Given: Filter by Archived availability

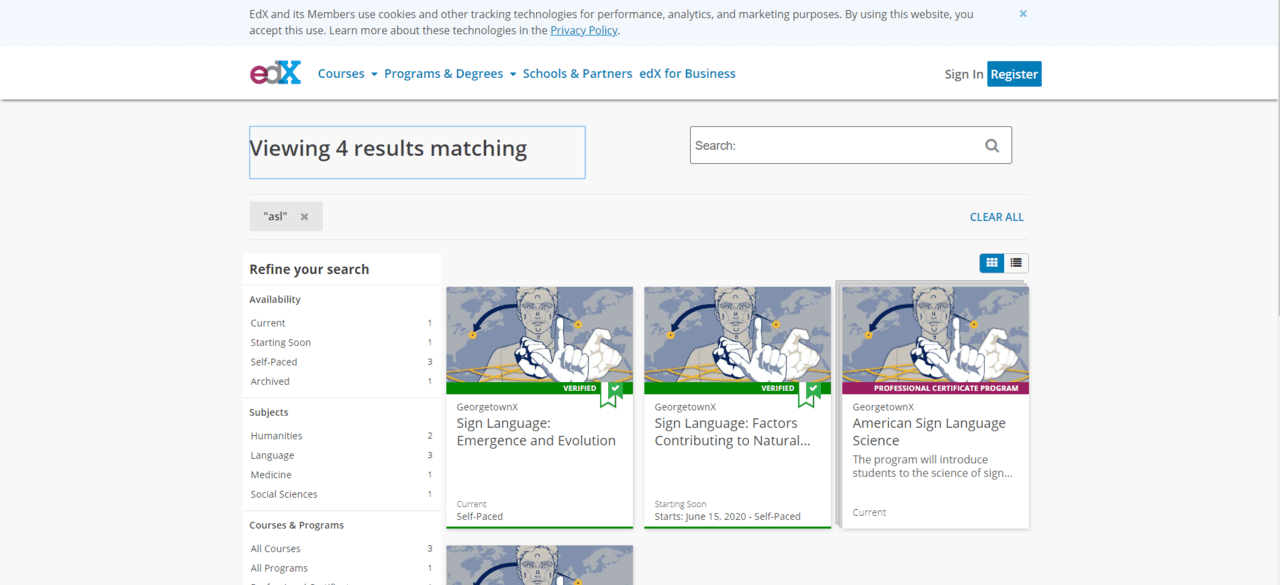Looking at the screenshot, I should pos(341,381).
